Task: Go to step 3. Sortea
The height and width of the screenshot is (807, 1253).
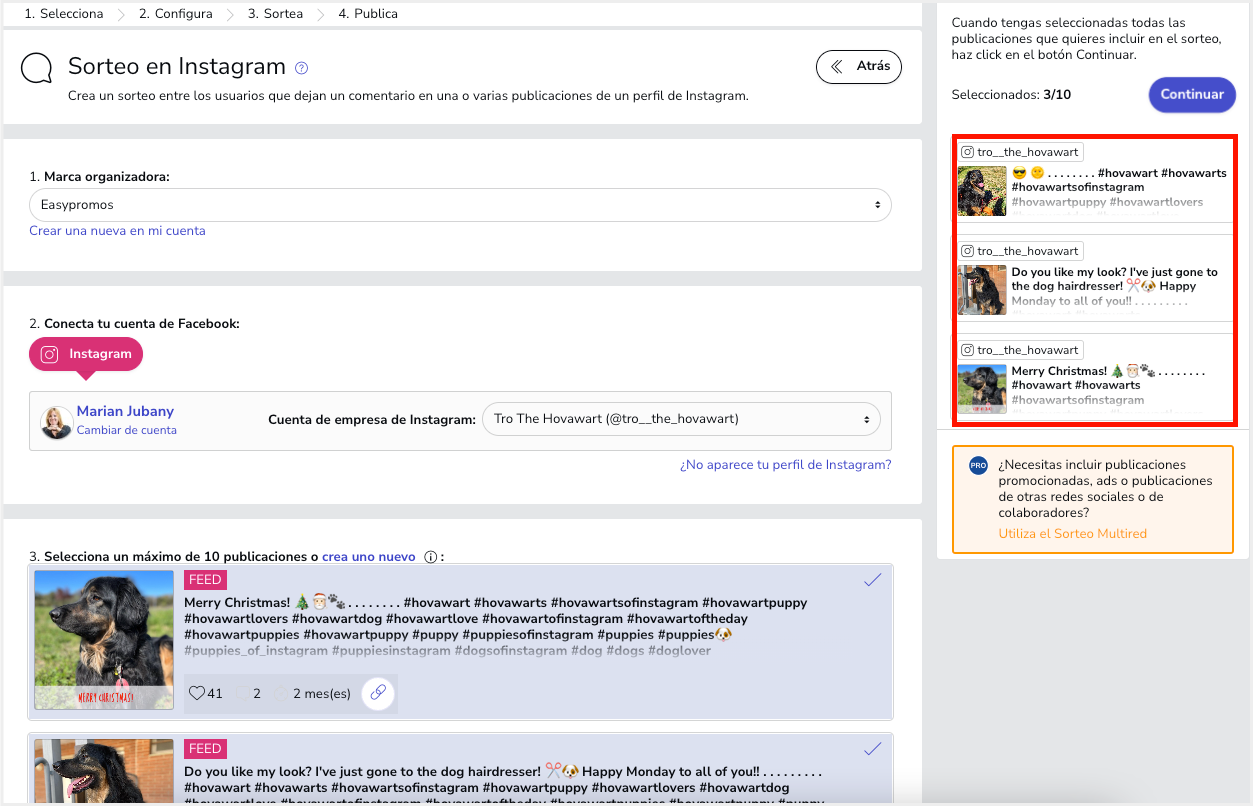Action: click(275, 14)
